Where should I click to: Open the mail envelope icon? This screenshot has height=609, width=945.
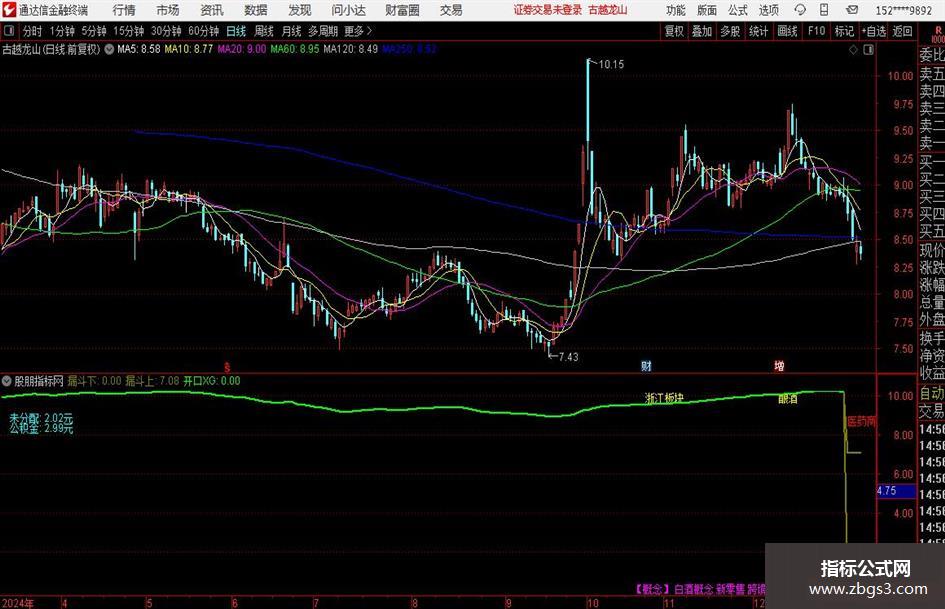(x=852, y=10)
